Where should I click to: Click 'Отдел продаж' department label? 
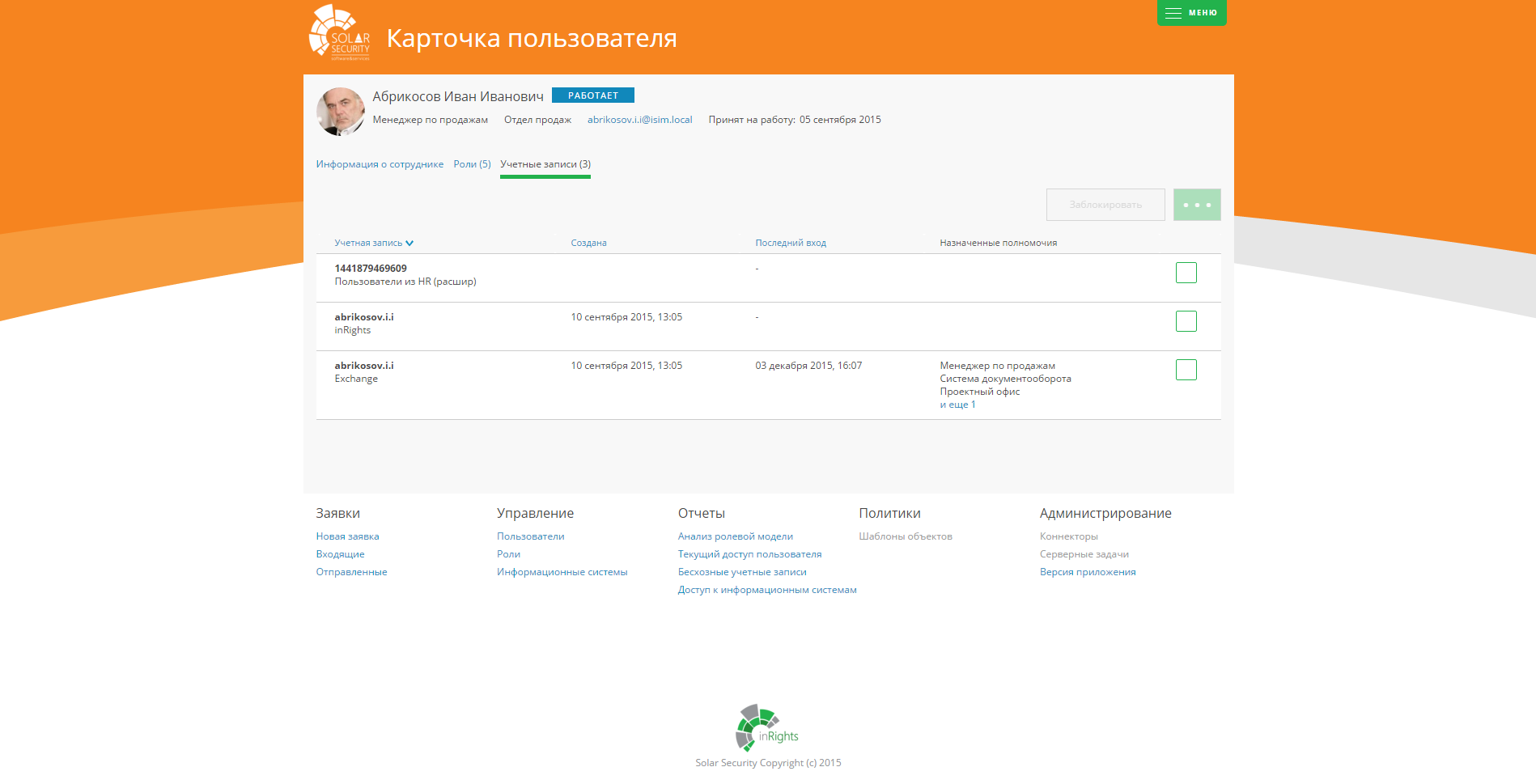[x=537, y=120]
